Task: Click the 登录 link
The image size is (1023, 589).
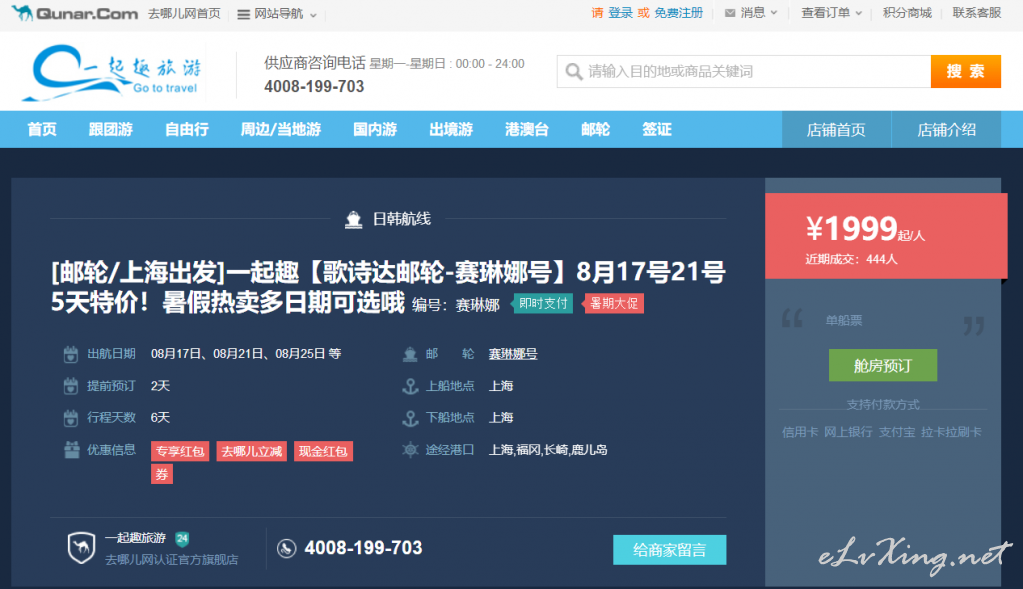Action: point(620,13)
